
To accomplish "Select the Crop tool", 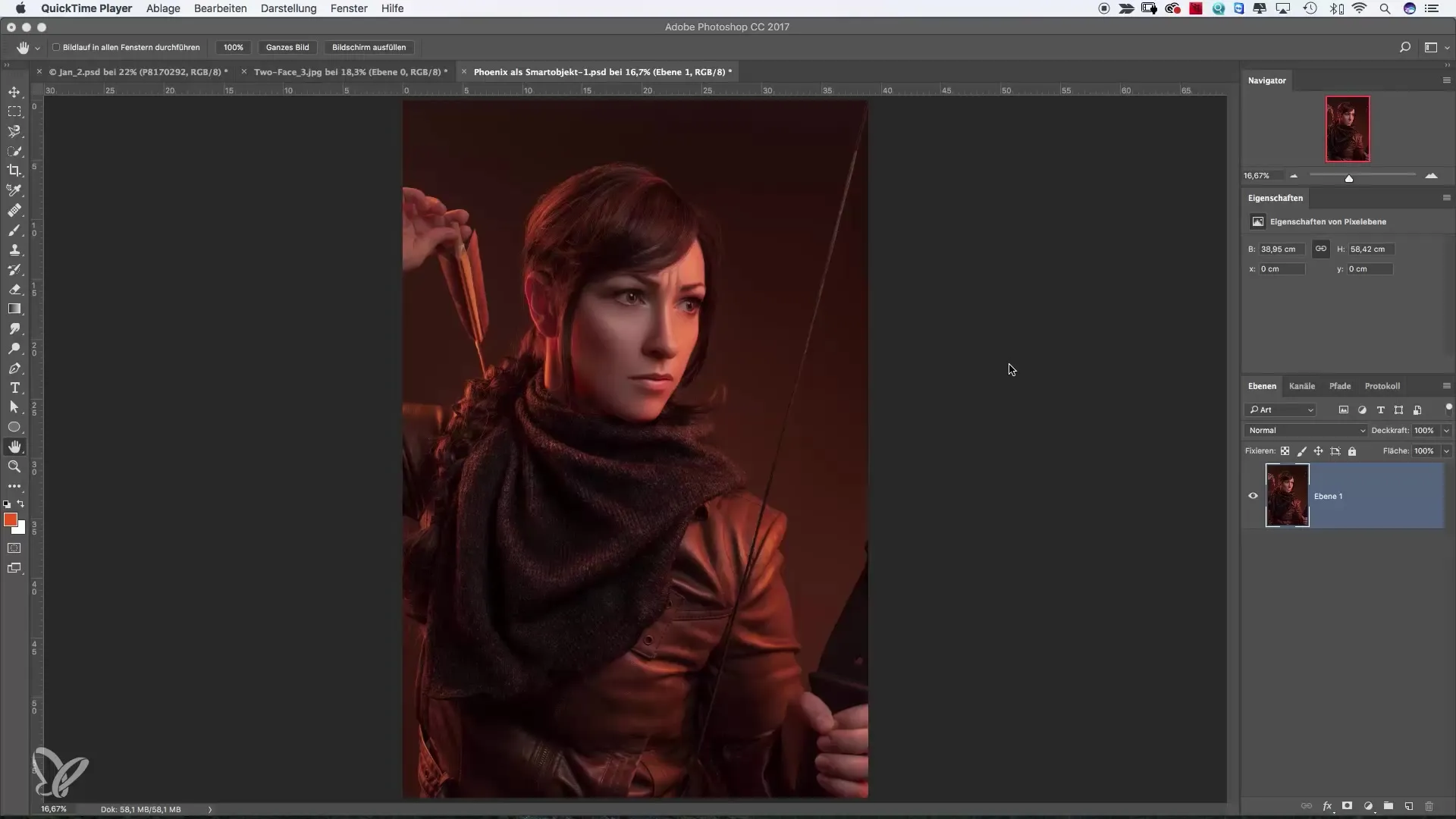I will pos(14,171).
